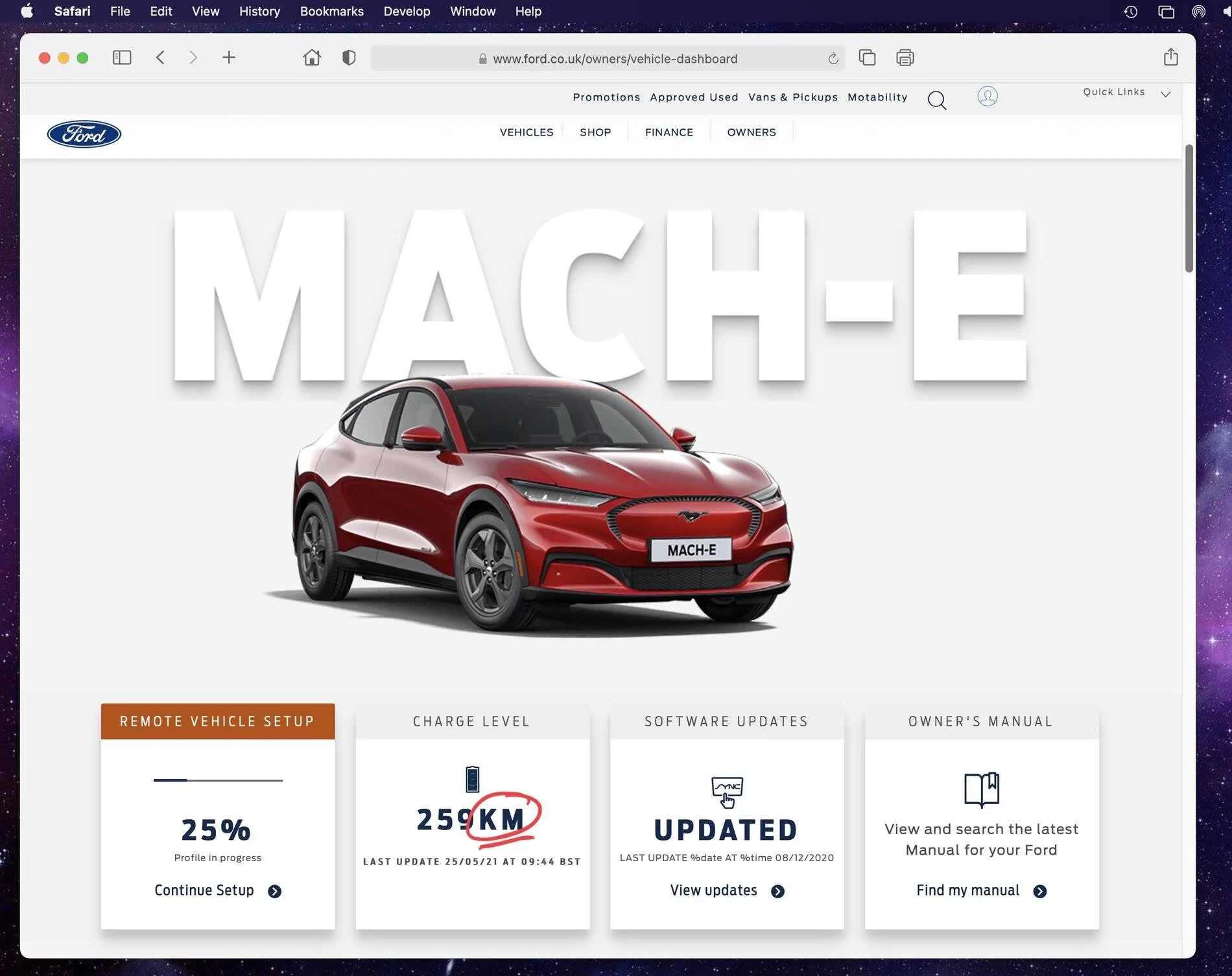1232x976 pixels.
Task: Click the View updates link
Action: point(714,890)
